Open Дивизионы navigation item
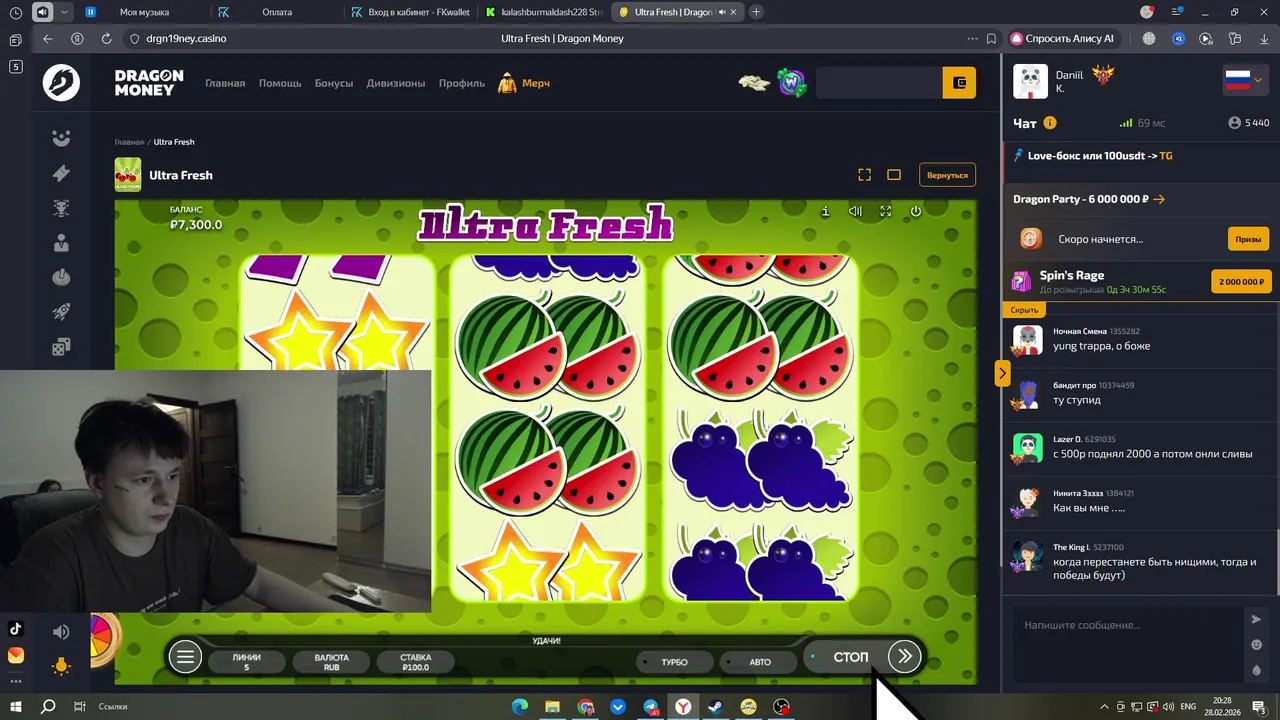1280x720 pixels. (x=396, y=83)
